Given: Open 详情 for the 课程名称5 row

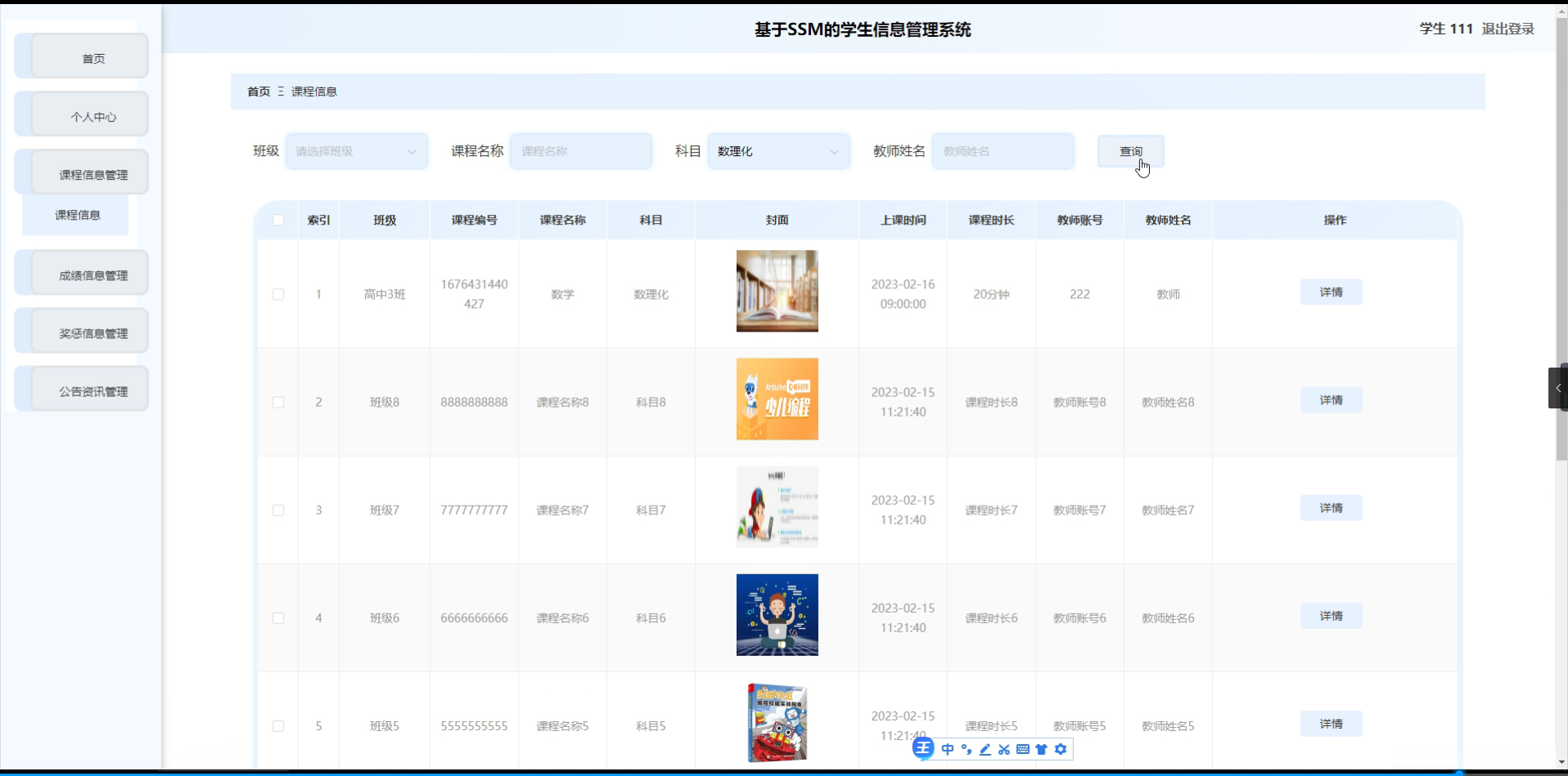Looking at the screenshot, I should [x=1331, y=723].
